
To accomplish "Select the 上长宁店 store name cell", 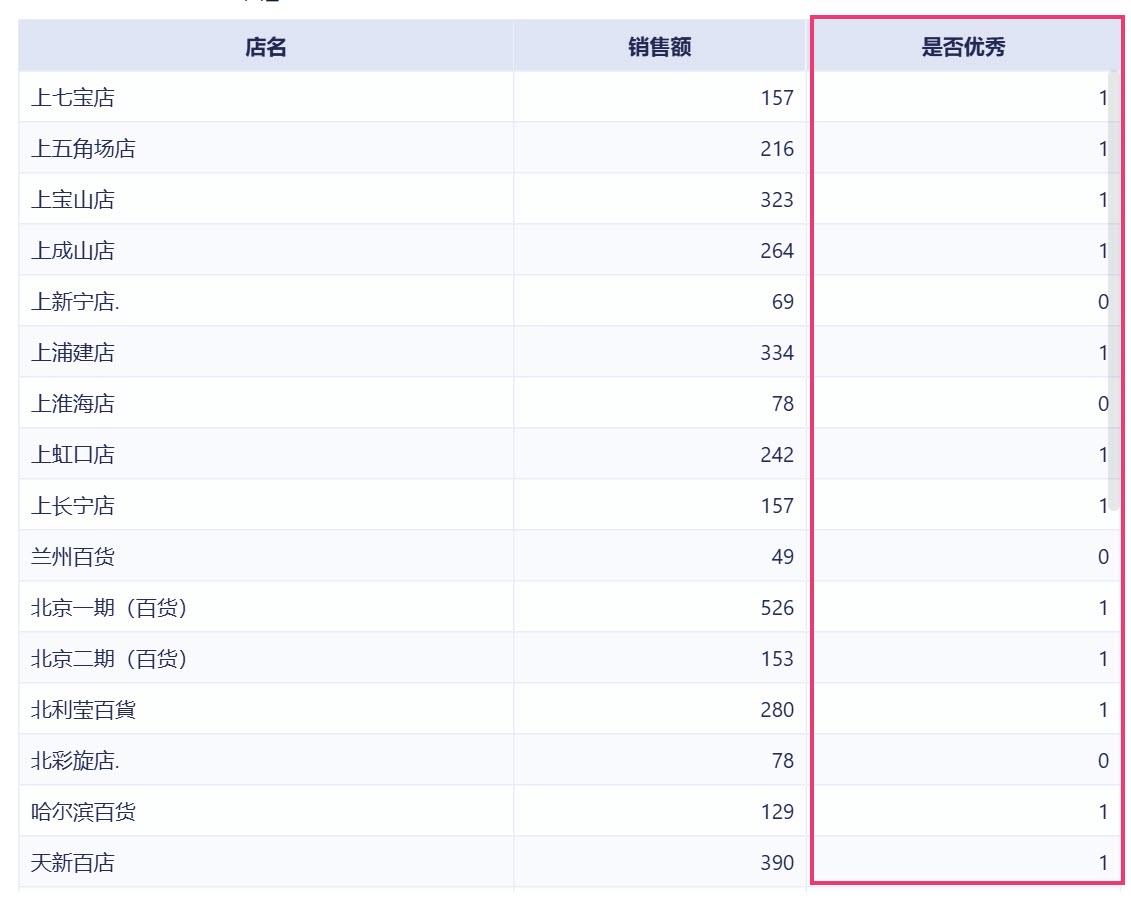I will (265, 506).
